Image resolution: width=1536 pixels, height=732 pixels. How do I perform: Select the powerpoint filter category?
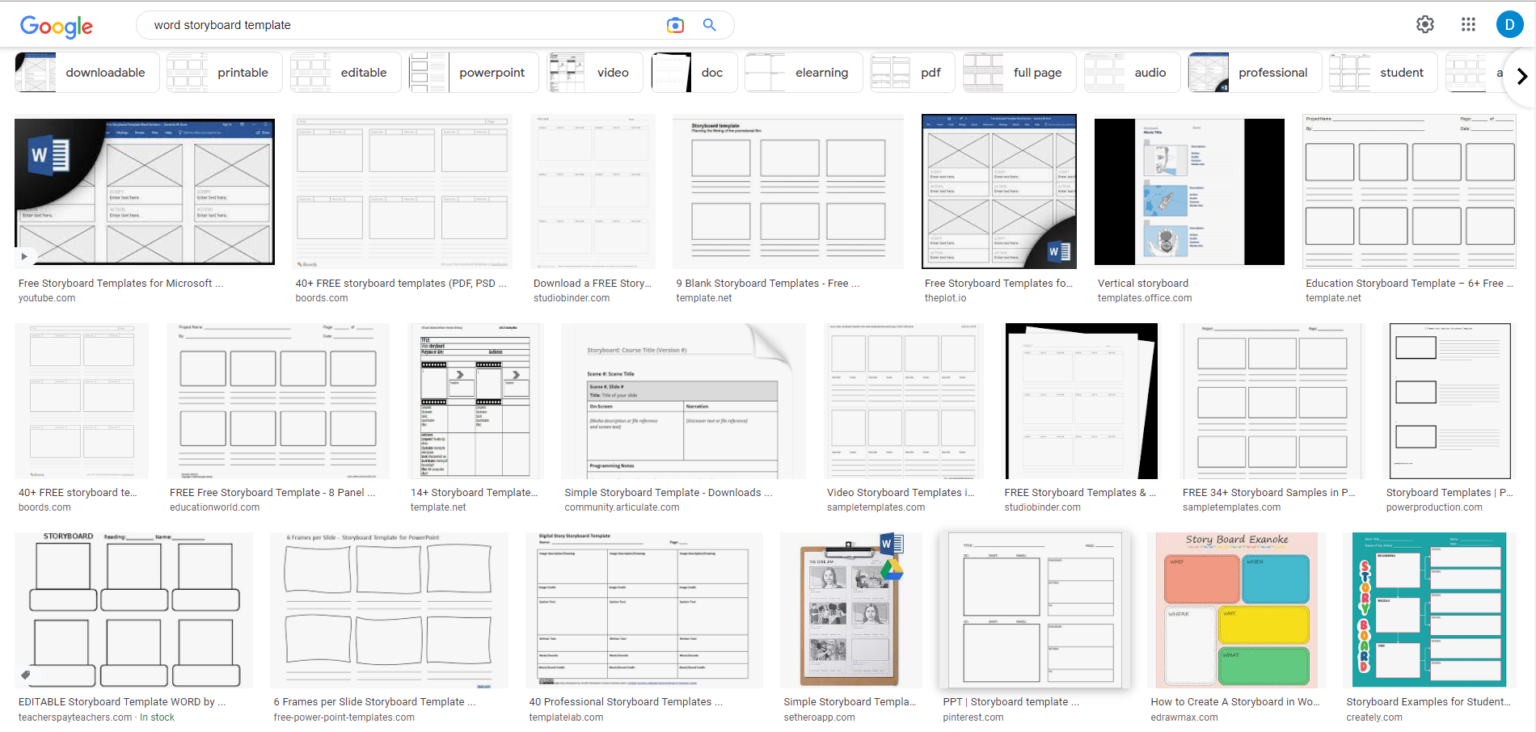pos(490,72)
